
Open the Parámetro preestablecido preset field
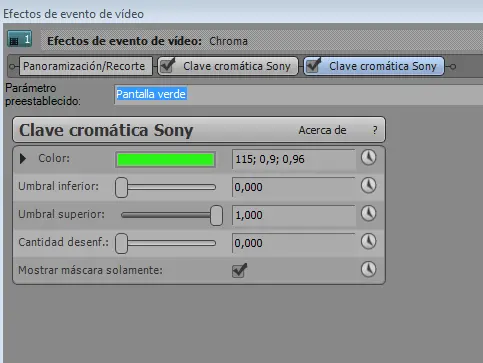[298, 94]
